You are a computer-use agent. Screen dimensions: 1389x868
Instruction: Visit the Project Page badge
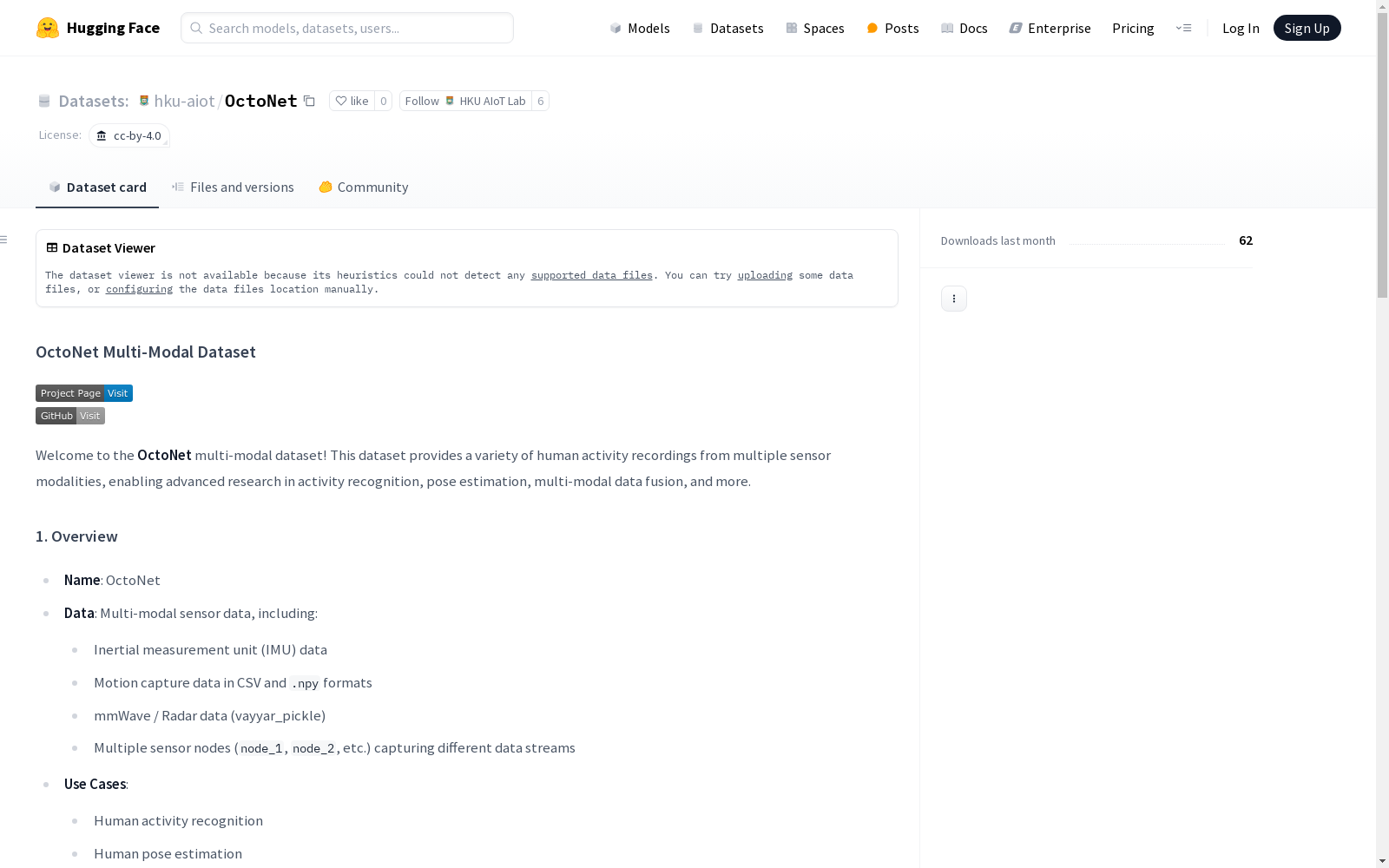coord(84,393)
